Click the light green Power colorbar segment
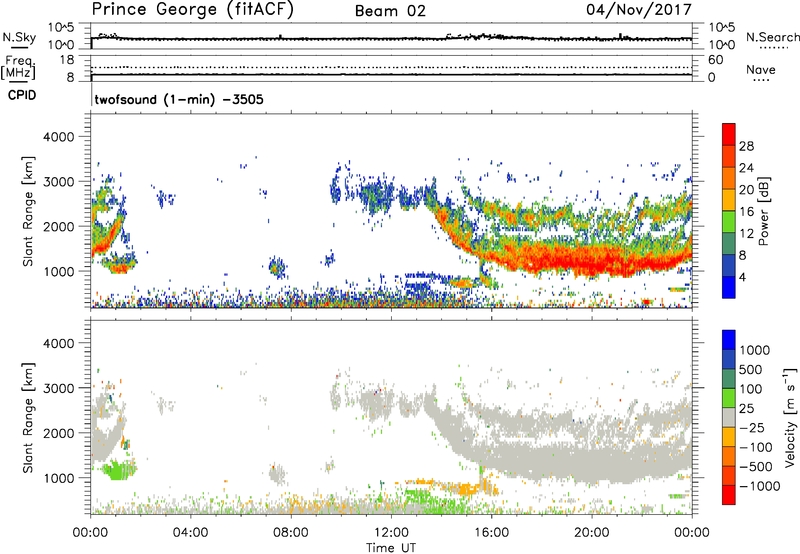 pyautogui.click(x=729, y=222)
